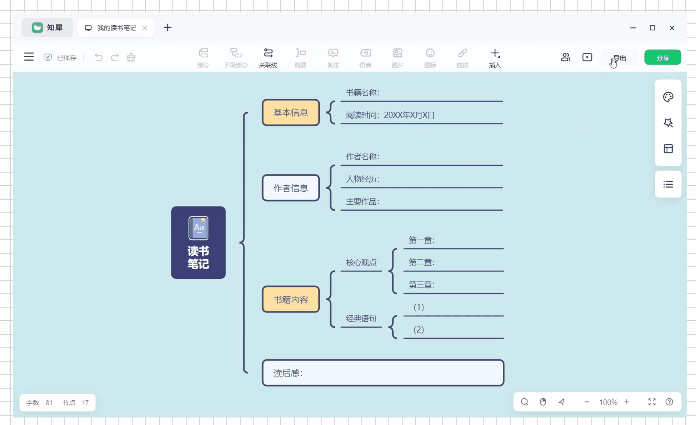The width and height of the screenshot is (696, 425).
Task: Minimize the application window
Action: (x=633, y=28)
